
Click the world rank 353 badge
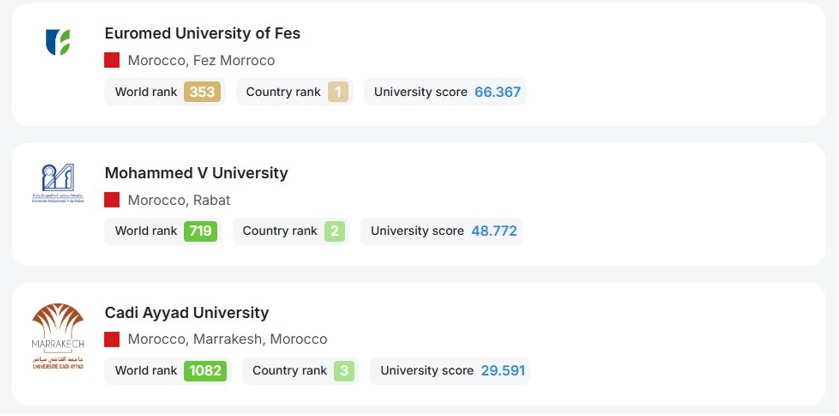pyautogui.click(x=202, y=92)
